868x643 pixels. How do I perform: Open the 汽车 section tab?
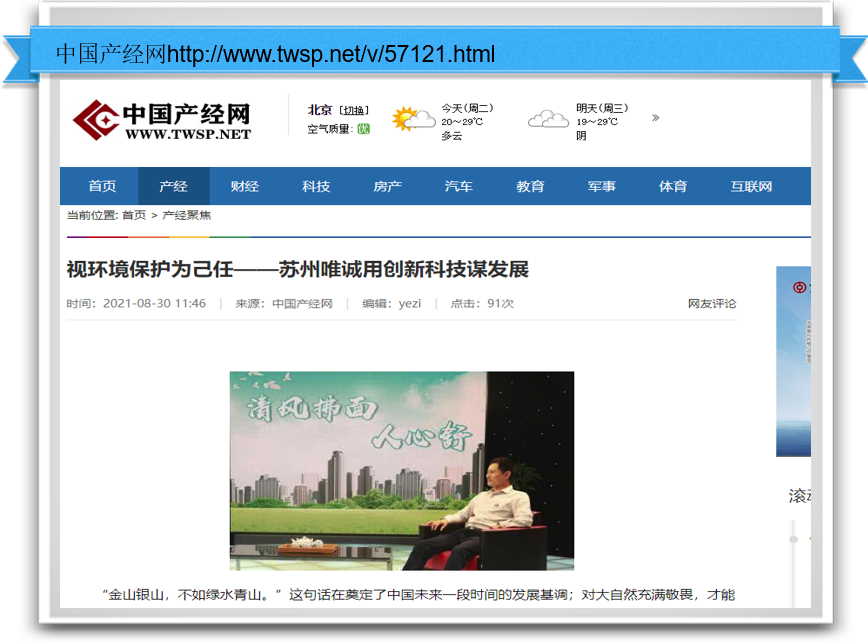(459, 186)
